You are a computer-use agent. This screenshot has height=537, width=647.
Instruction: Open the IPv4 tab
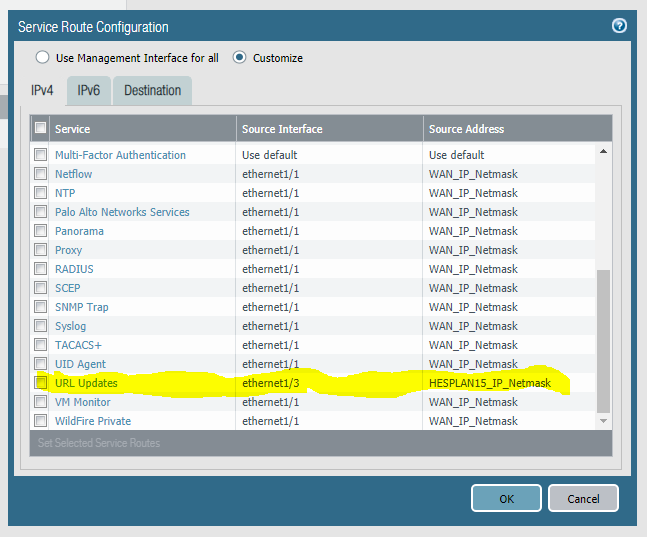tap(41, 91)
